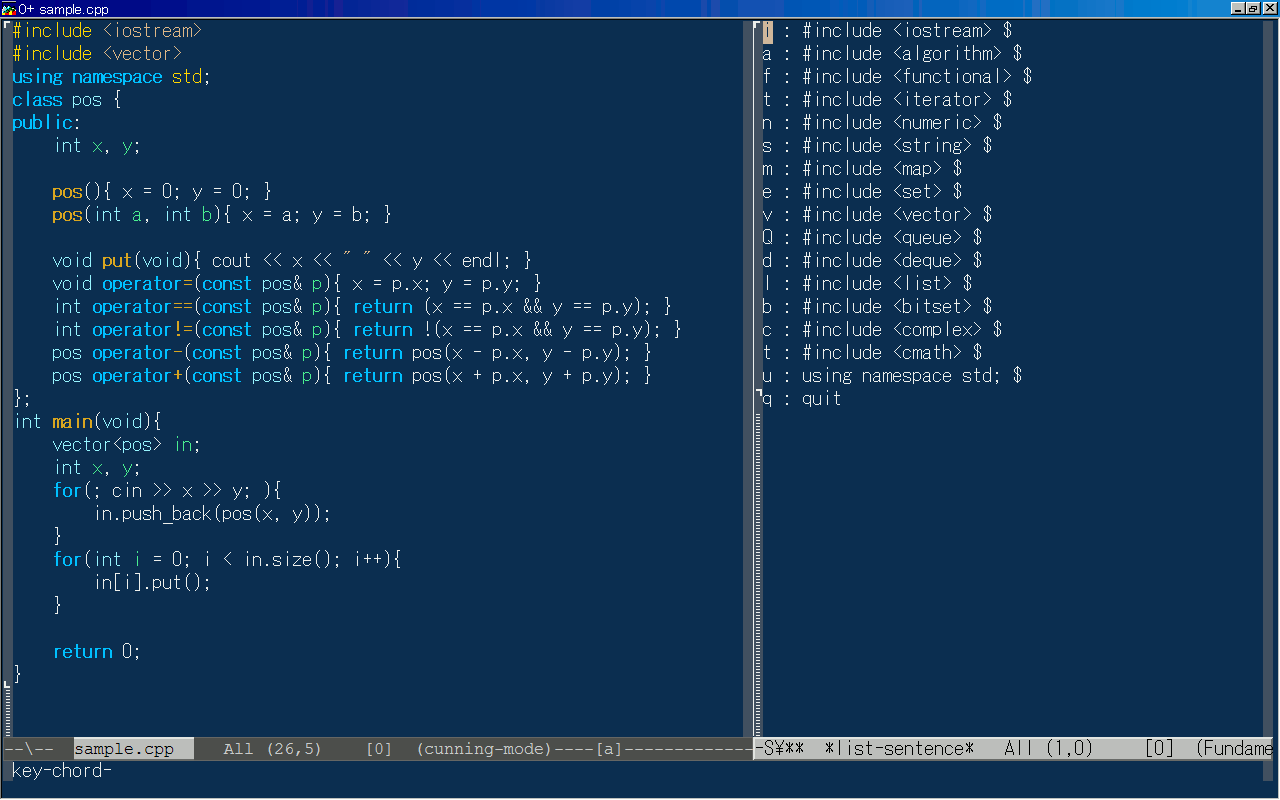
Task: Select the '#include <map> $' list entry
Action: [863, 169]
